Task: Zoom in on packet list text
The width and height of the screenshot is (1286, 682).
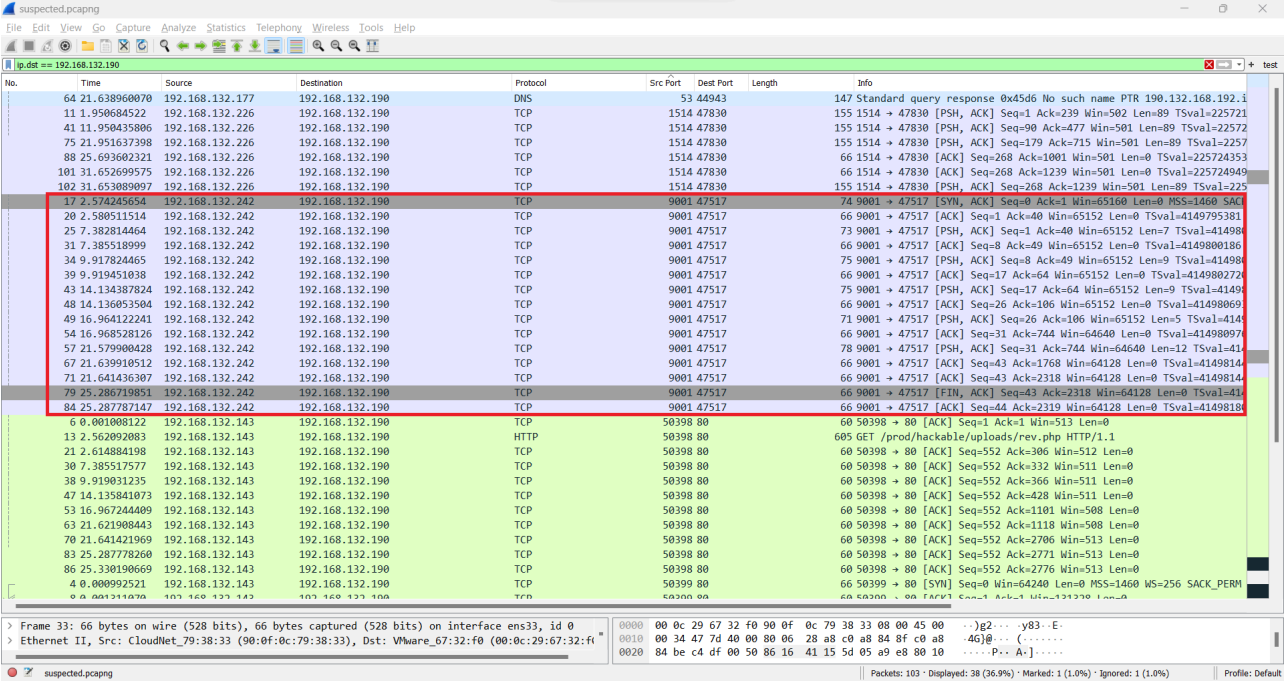Action: [318, 46]
